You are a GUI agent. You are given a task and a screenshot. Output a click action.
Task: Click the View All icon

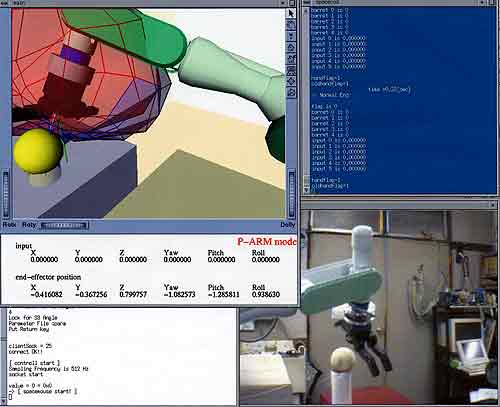tap(291, 70)
